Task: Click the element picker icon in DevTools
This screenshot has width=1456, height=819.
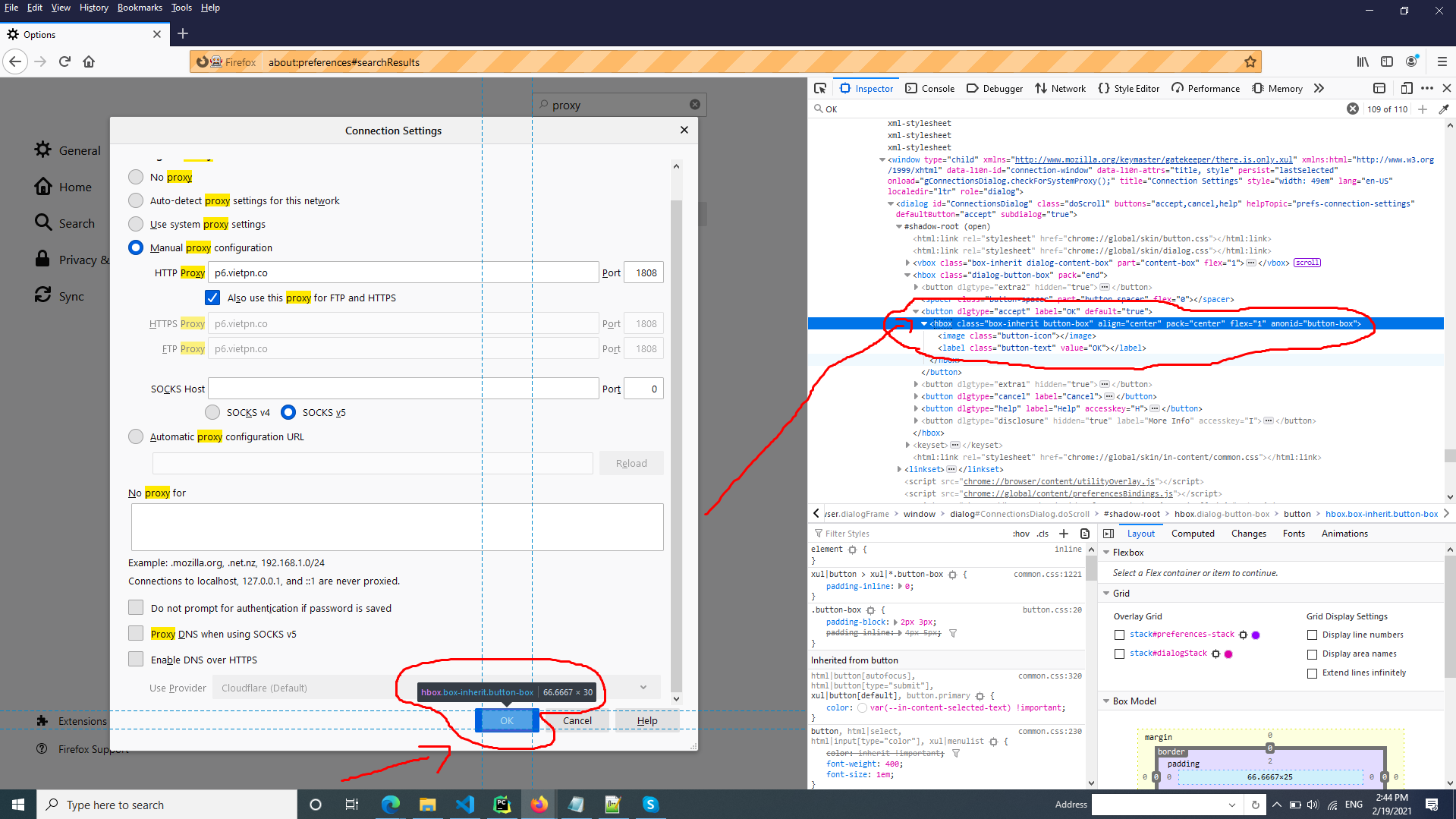Action: coord(820,88)
